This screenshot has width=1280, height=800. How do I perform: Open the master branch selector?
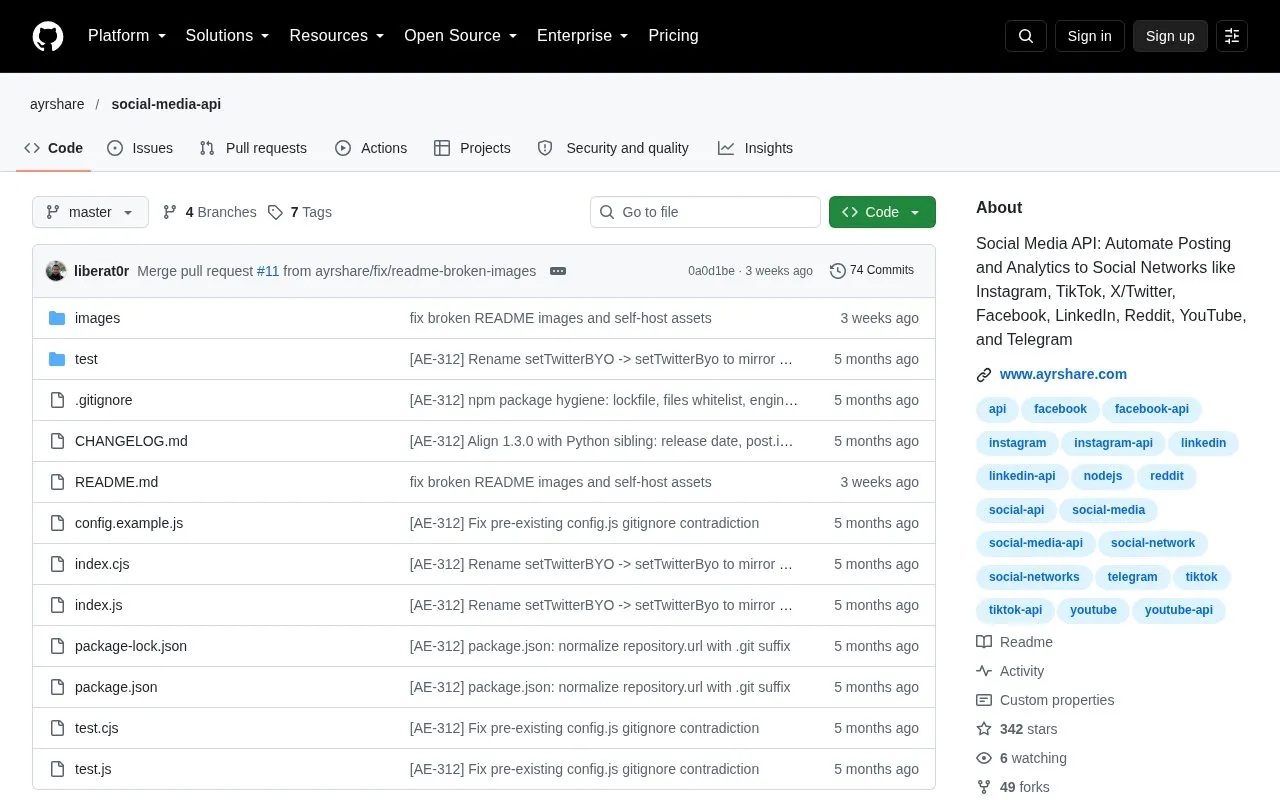[x=90, y=212]
